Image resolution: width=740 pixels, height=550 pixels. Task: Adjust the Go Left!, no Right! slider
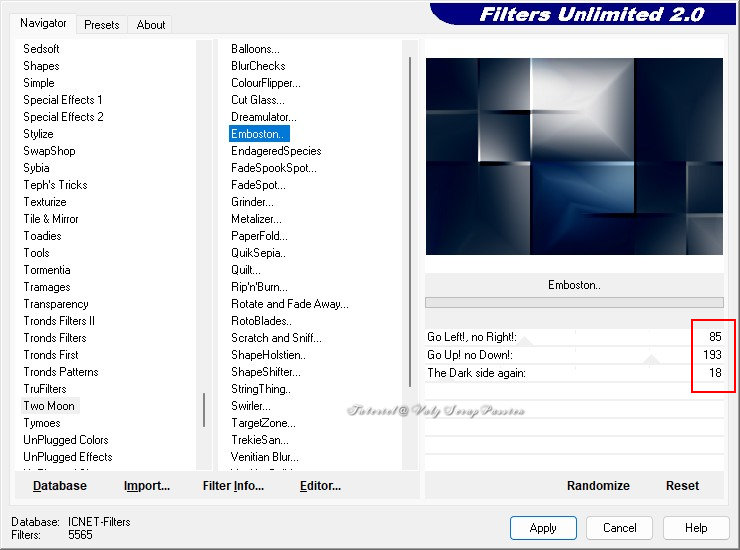click(610, 337)
